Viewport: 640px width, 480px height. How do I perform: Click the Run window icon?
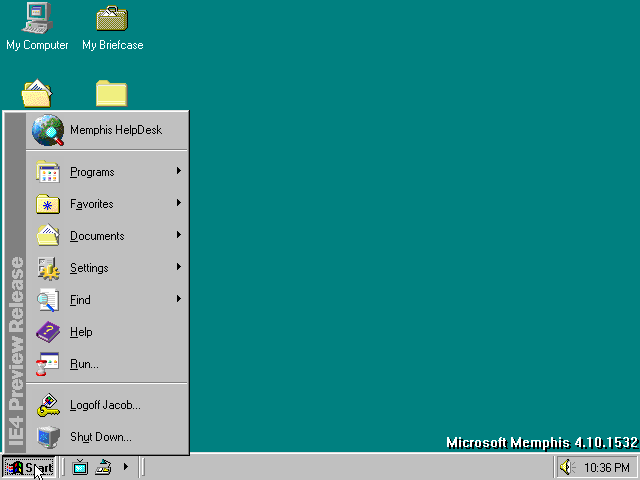(x=47, y=364)
